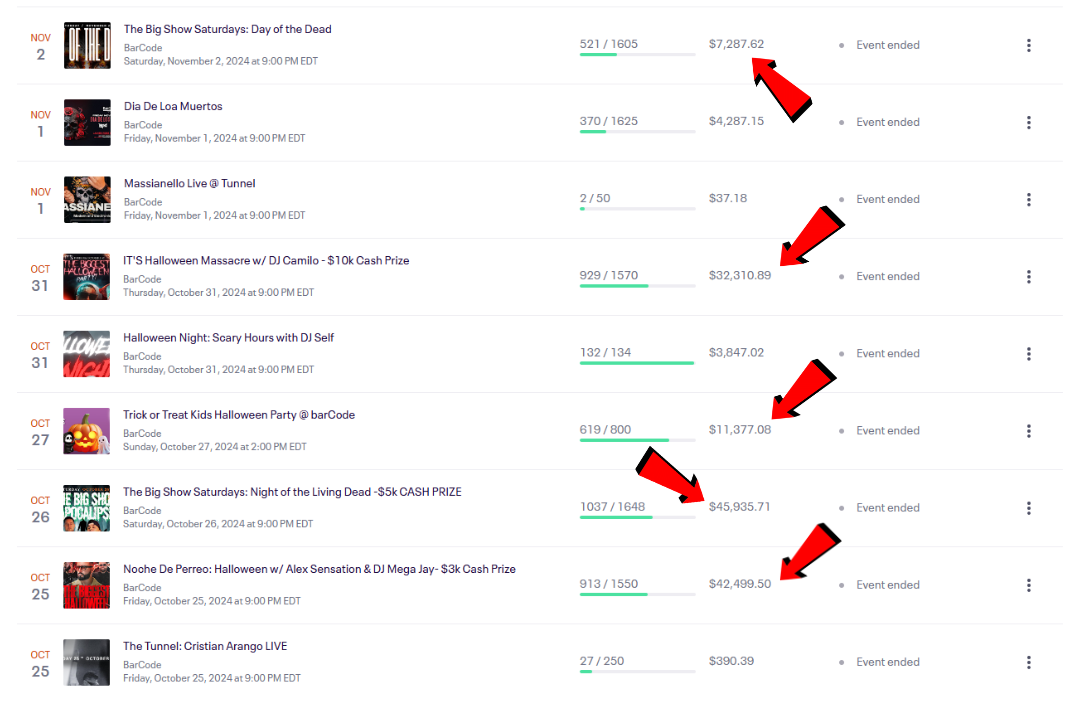
Task: Click kebab menu for IT'S Halloween Massacre event
Action: pyautogui.click(x=1028, y=276)
